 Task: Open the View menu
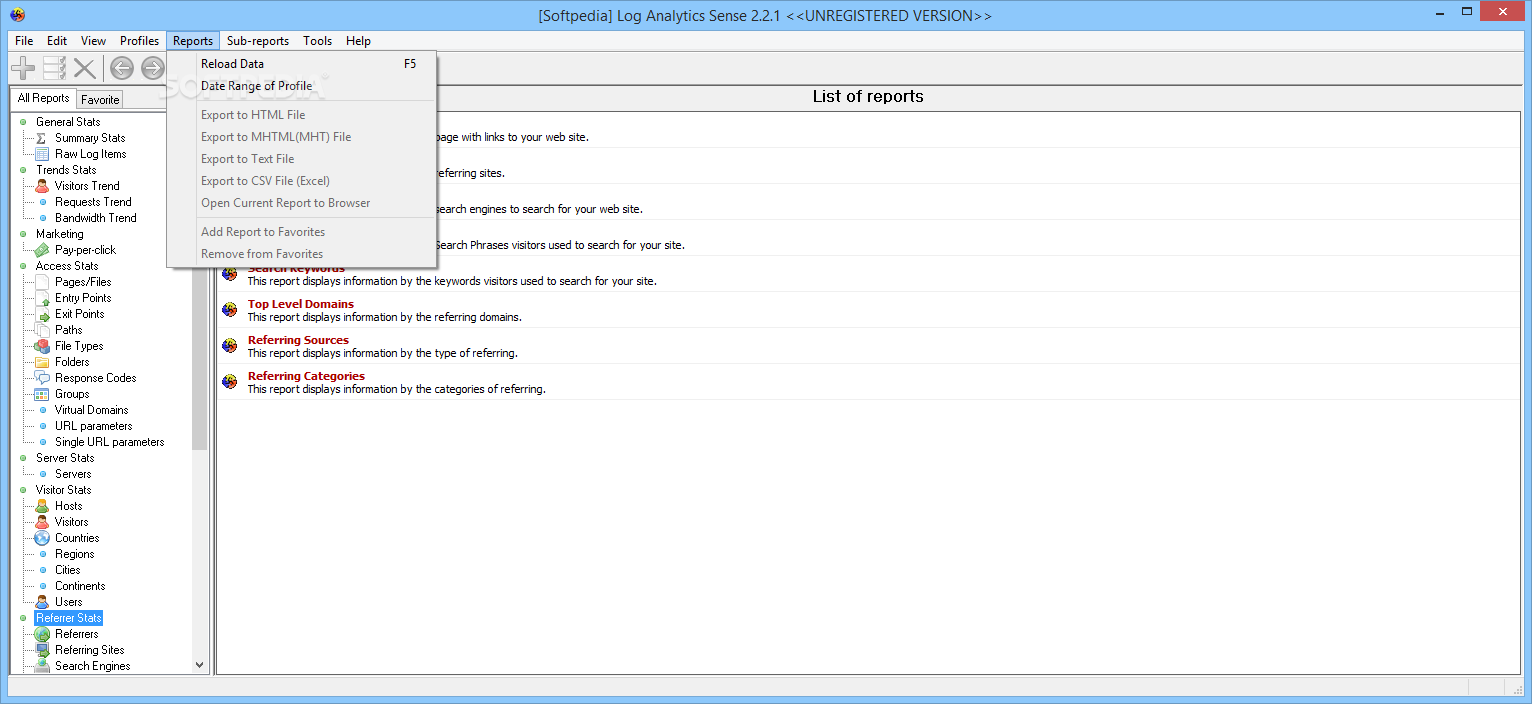click(94, 41)
